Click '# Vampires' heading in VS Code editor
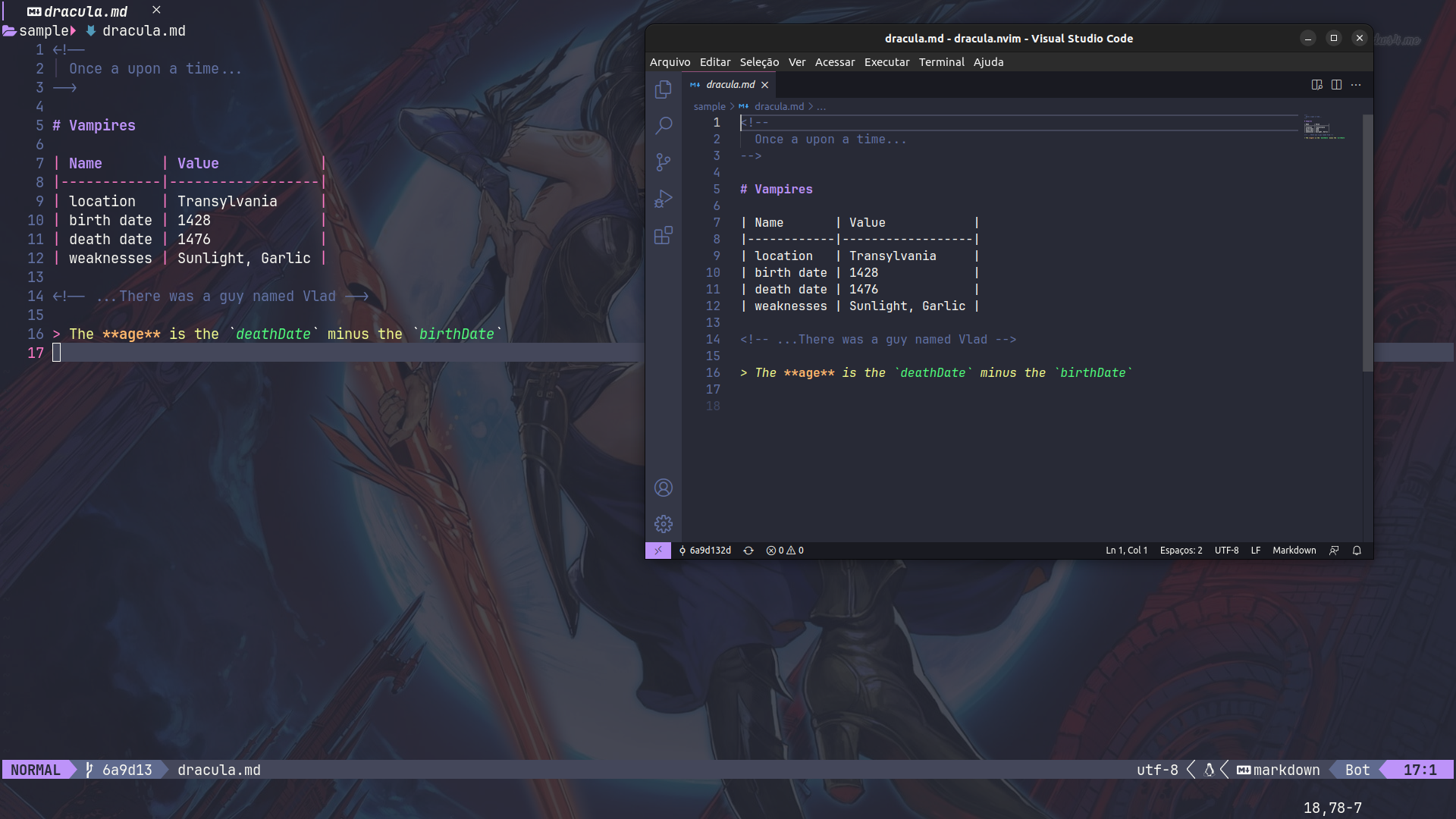This screenshot has width=1456, height=819. coord(776,190)
